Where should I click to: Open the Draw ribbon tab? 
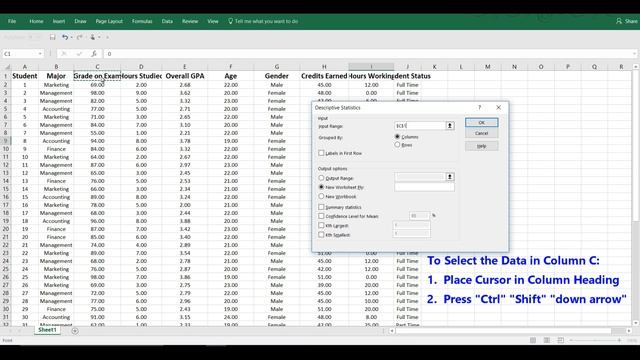pos(80,21)
